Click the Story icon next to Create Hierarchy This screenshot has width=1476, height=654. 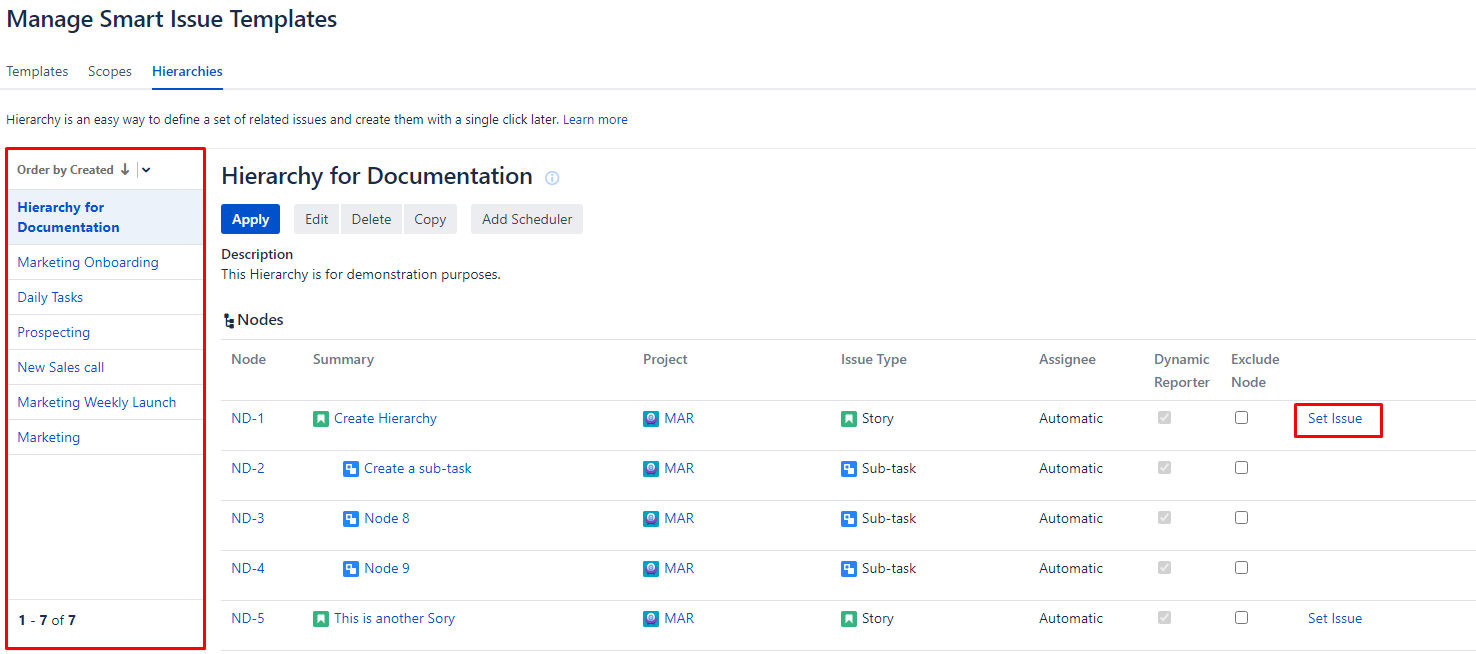pyautogui.click(x=320, y=419)
